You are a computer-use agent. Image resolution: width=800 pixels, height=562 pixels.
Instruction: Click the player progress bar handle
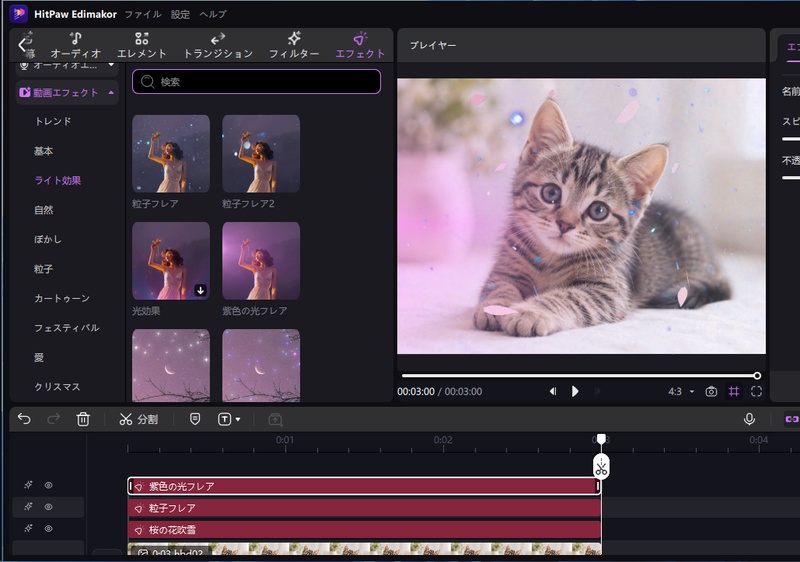pos(757,376)
